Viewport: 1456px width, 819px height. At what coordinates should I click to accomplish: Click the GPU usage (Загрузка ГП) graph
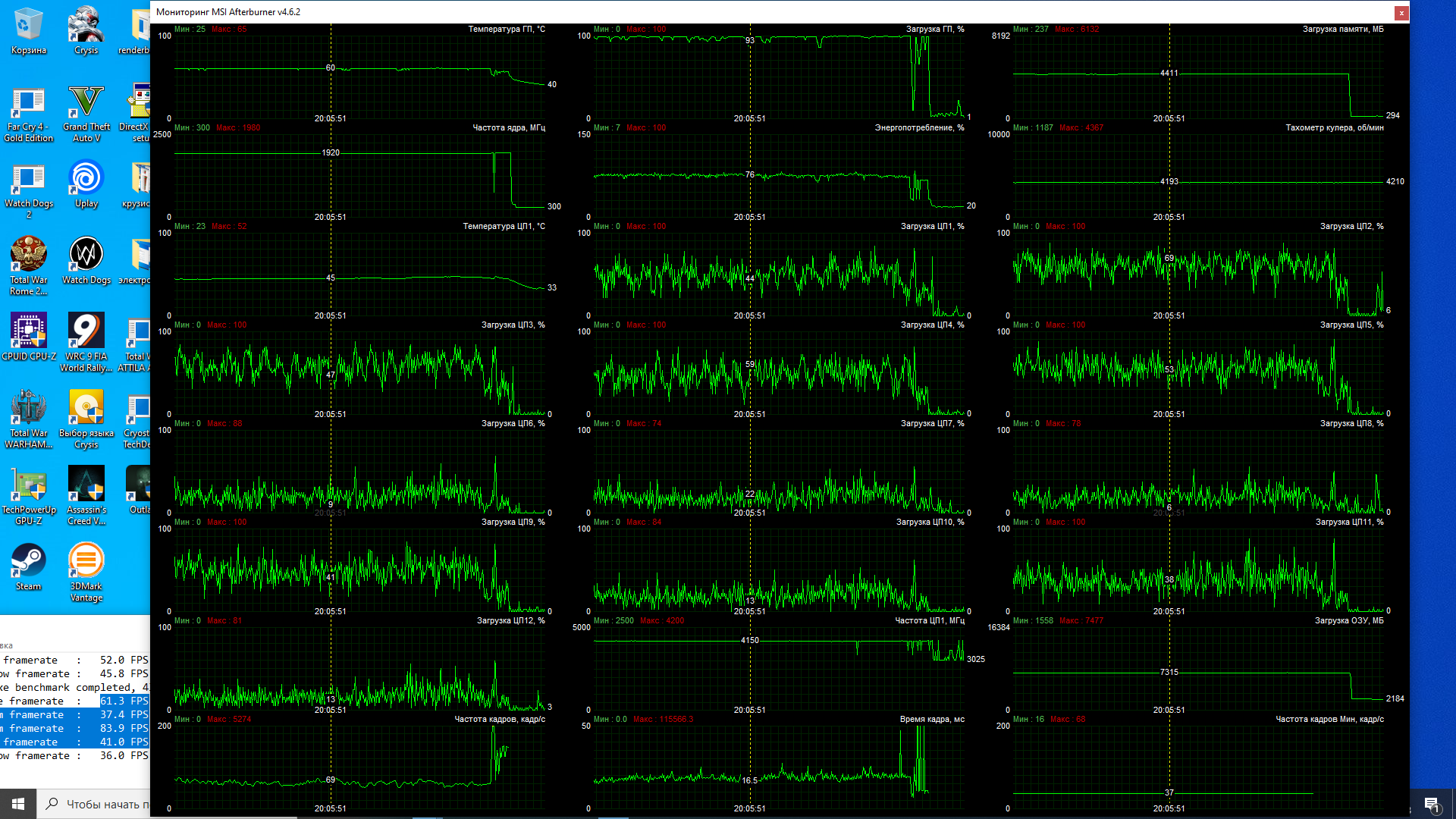(x=780, y=76)
